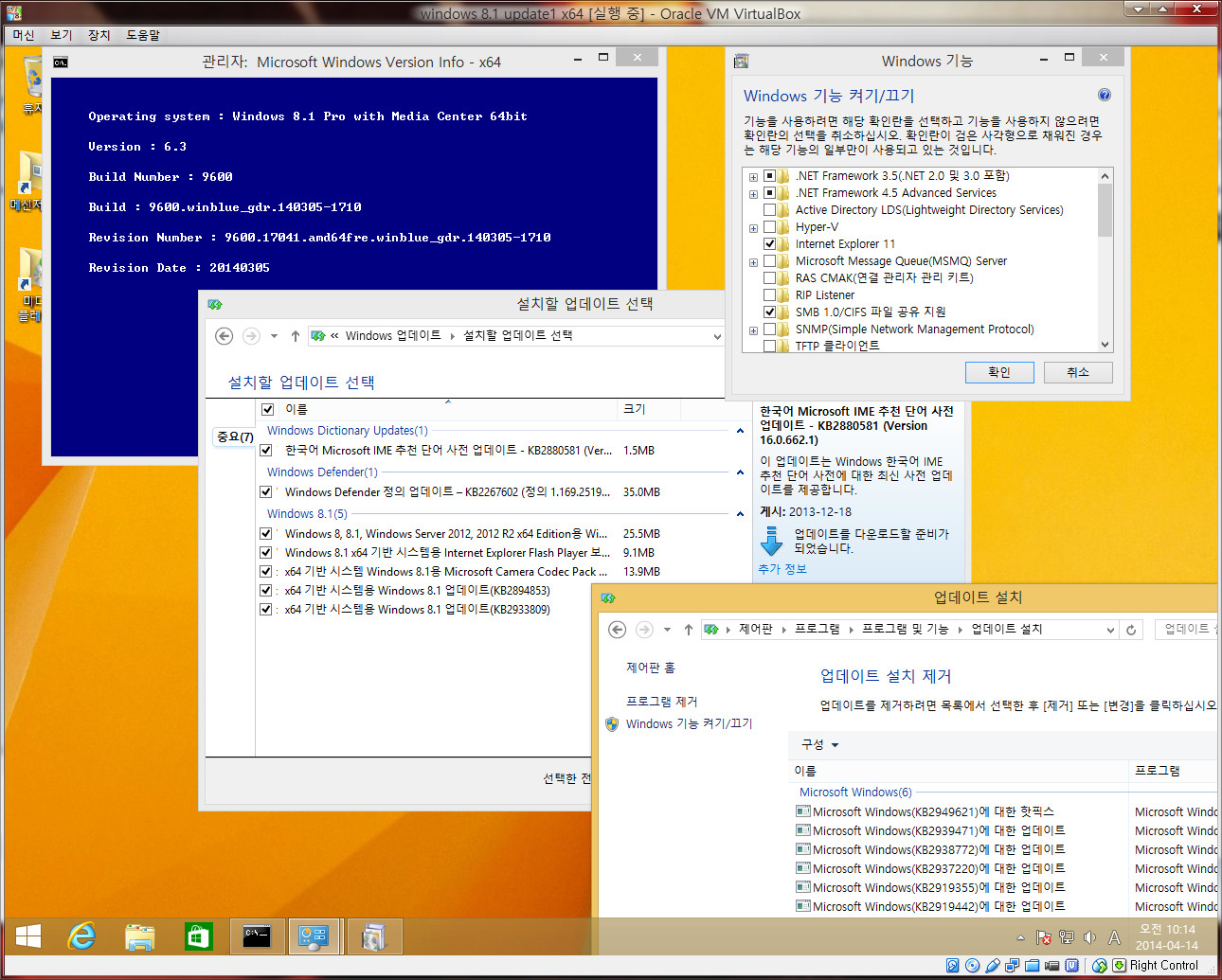The image size is (1222, 980).
Task: Expand the SNMP tree node
Action: 753,330
